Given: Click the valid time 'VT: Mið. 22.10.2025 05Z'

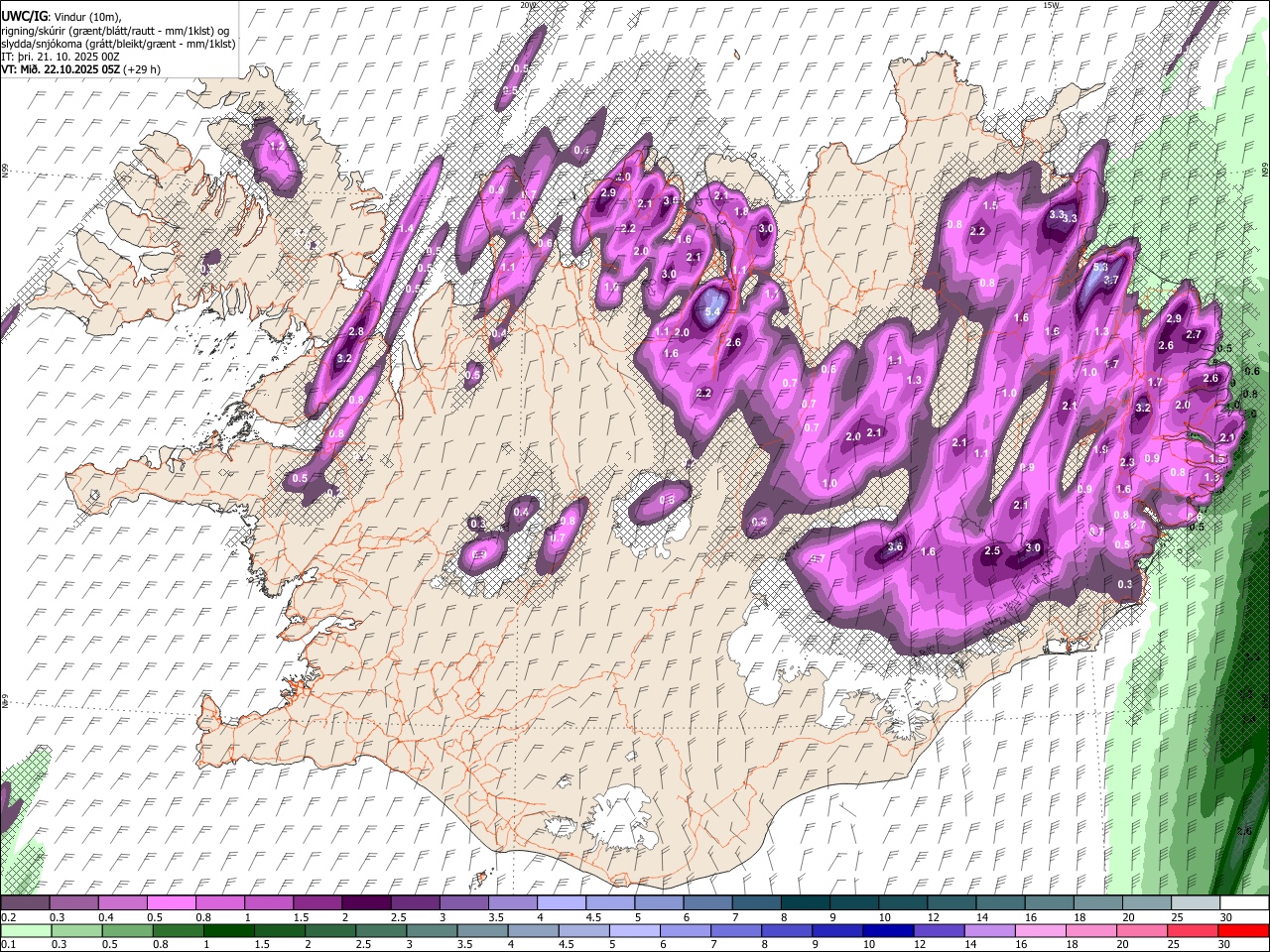Looking at the screenshot, I should click(x=61, y=69).
